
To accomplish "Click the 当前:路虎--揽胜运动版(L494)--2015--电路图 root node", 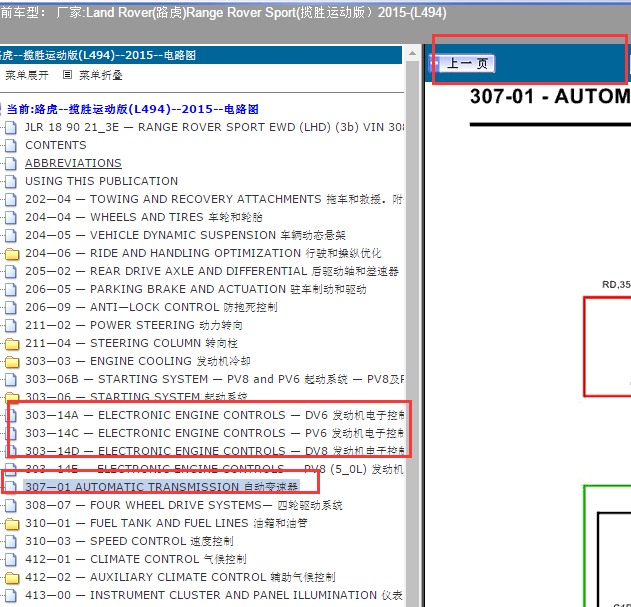I will (x=132, y=109).
